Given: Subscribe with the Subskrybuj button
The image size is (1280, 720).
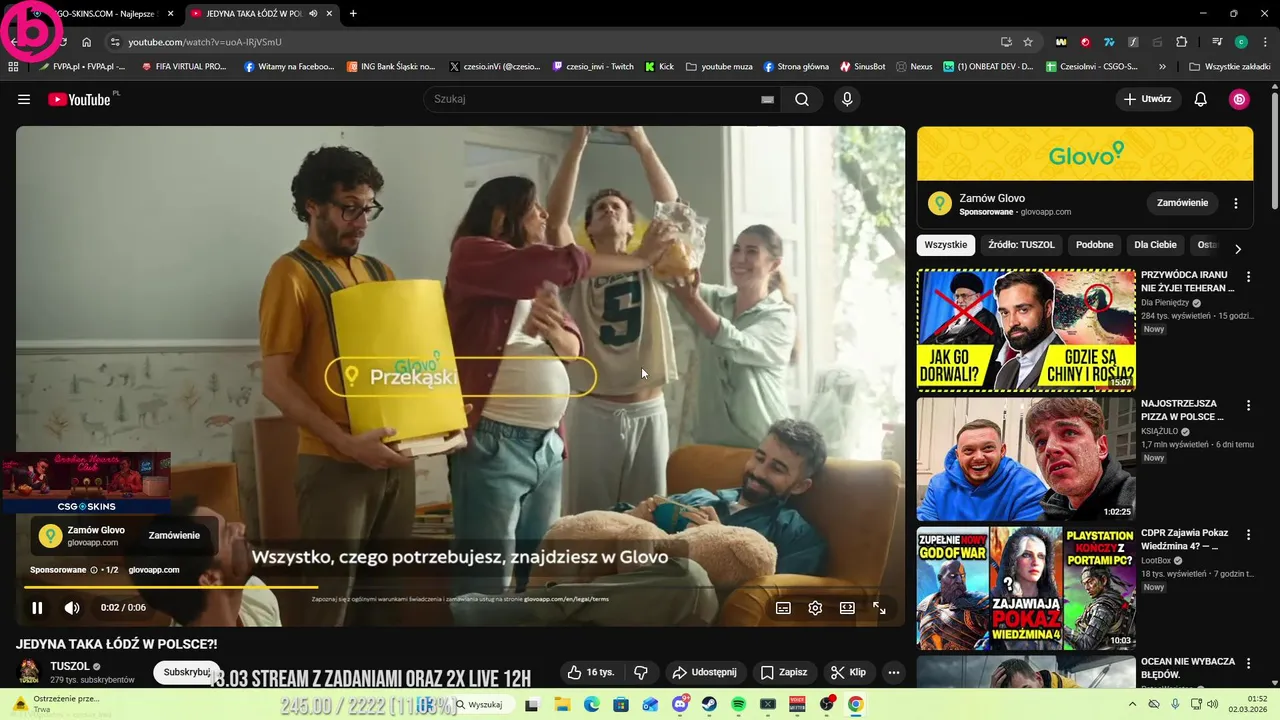Looking at the screenshot, I should pyautogui.click(x=186, y=672).
